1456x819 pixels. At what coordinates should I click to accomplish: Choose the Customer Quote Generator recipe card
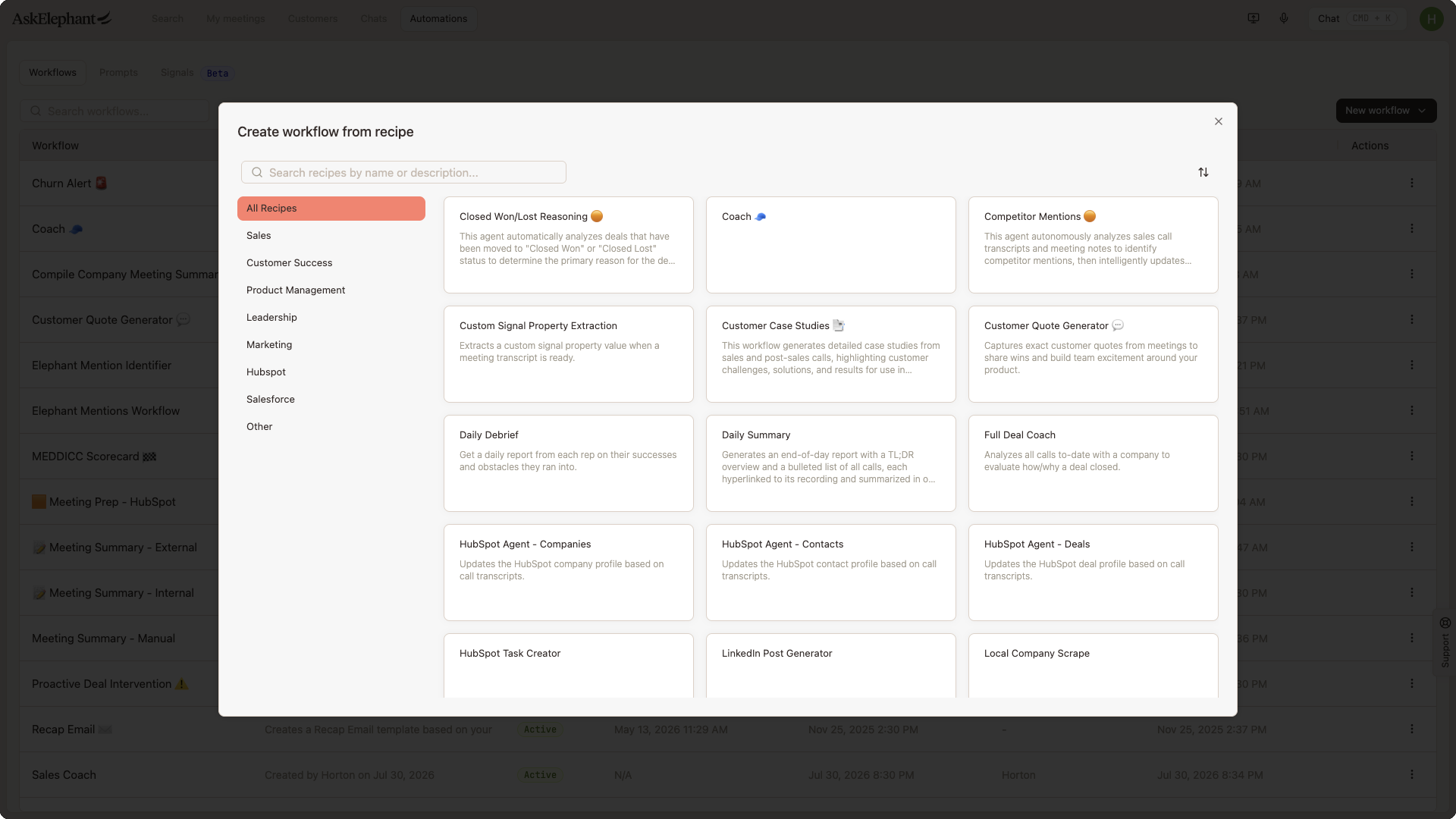click(x=1094, y=354)
